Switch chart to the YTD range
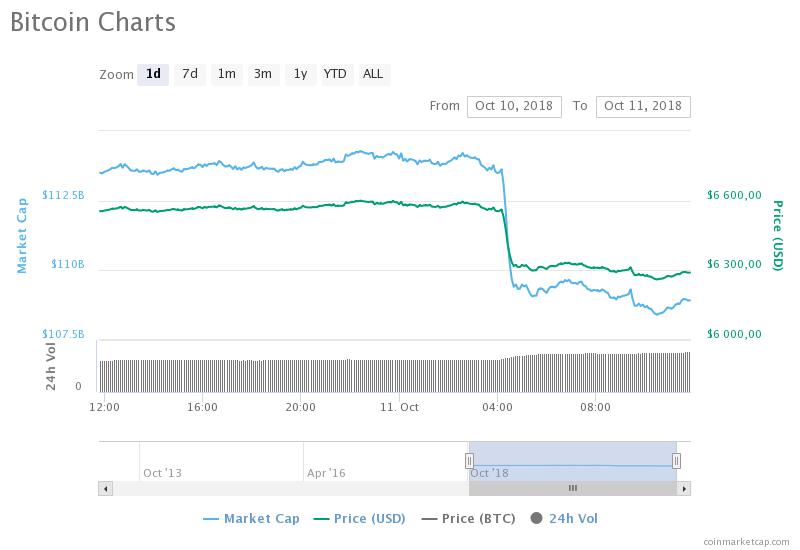 pyautogui.click(x=335, y=74)
